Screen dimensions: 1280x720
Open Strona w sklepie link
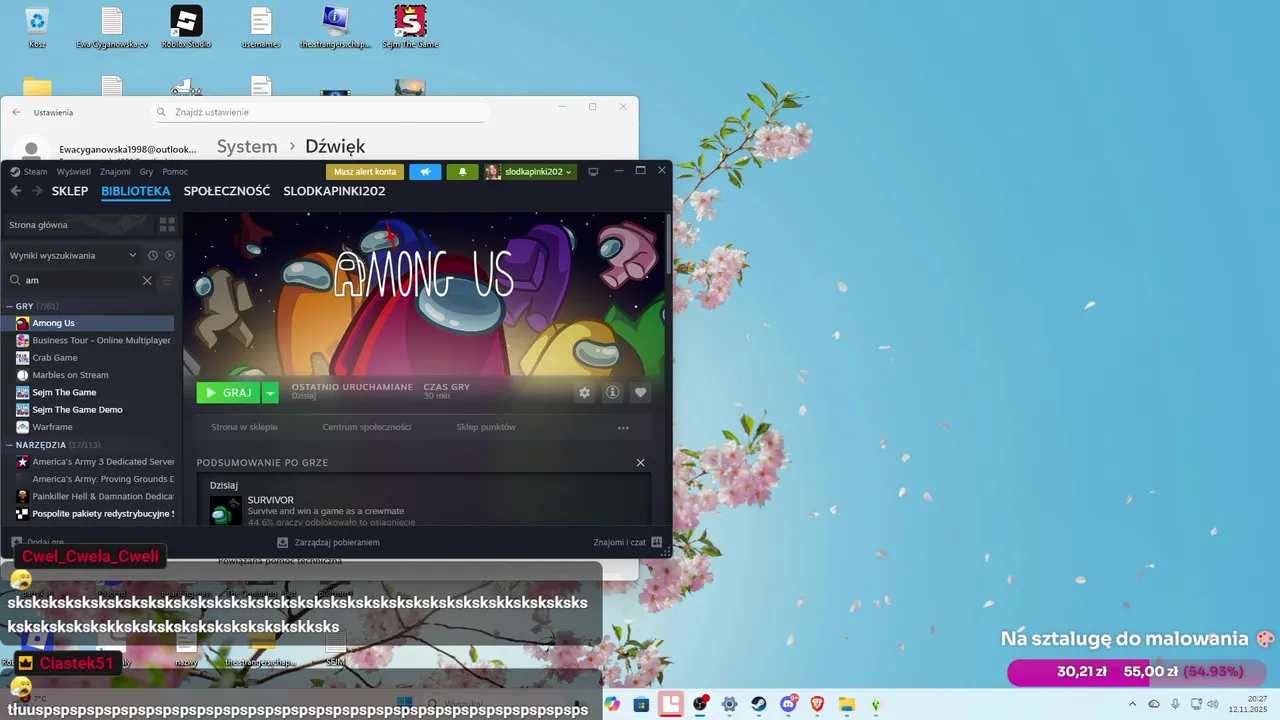pos(244,427)
